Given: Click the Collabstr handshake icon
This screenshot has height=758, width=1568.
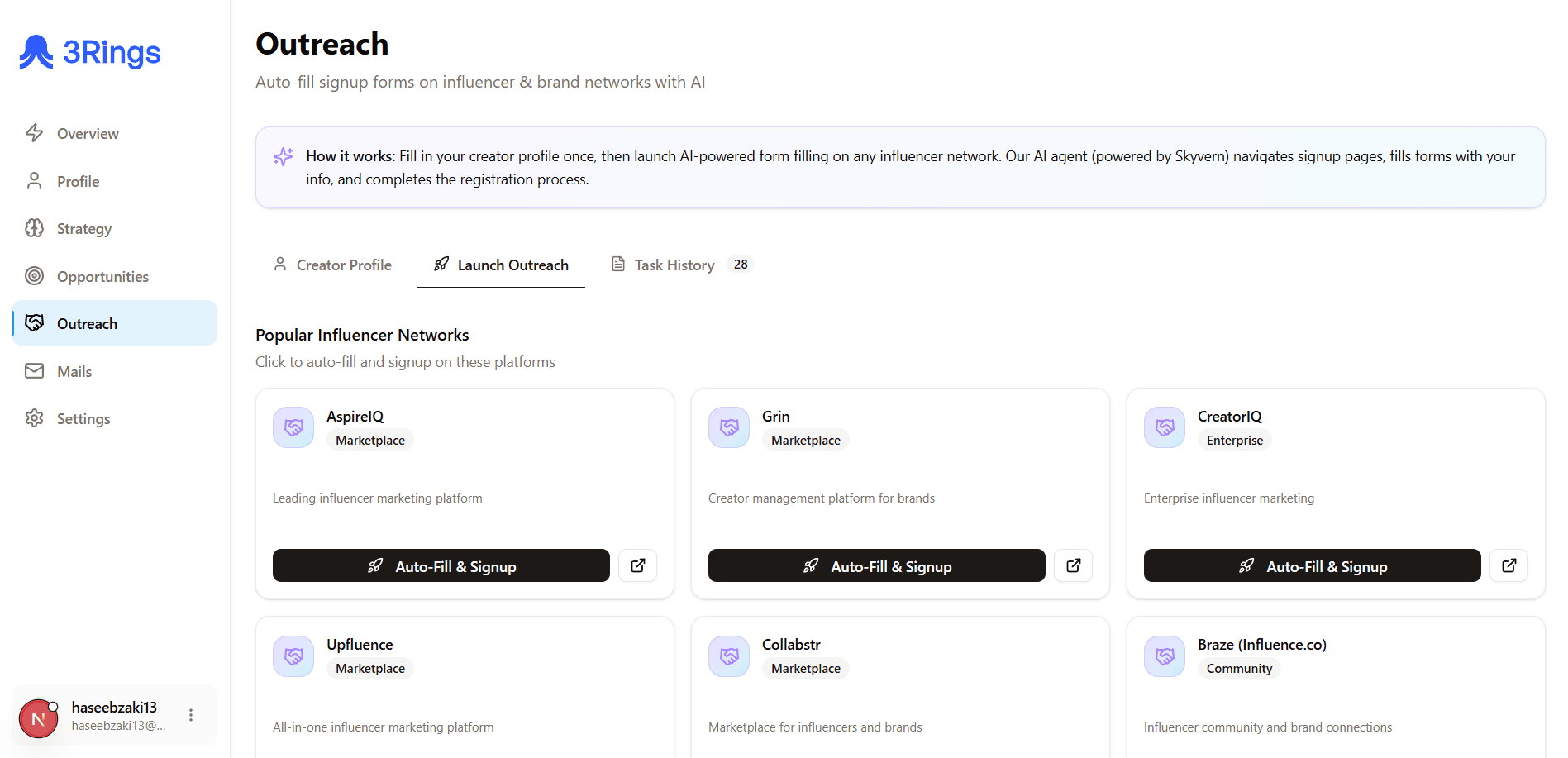Looking at the screenshot, I should (x=729, y=656).
